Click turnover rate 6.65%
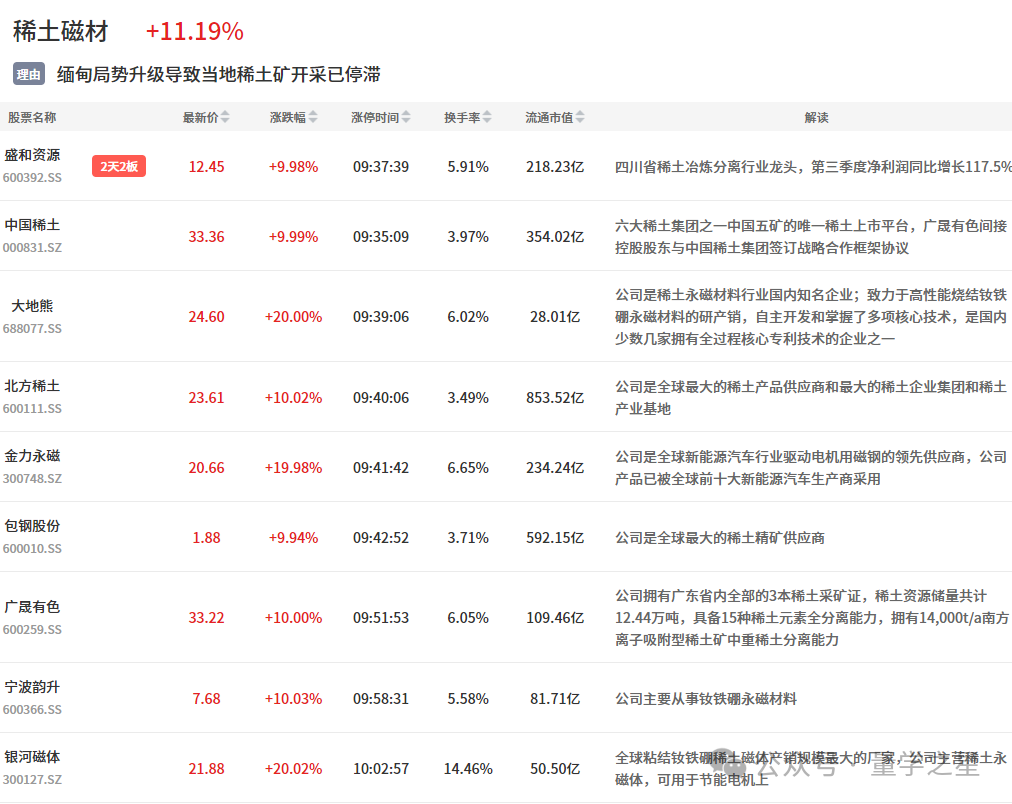1012x804 pixels. click(x=468, y=468)
